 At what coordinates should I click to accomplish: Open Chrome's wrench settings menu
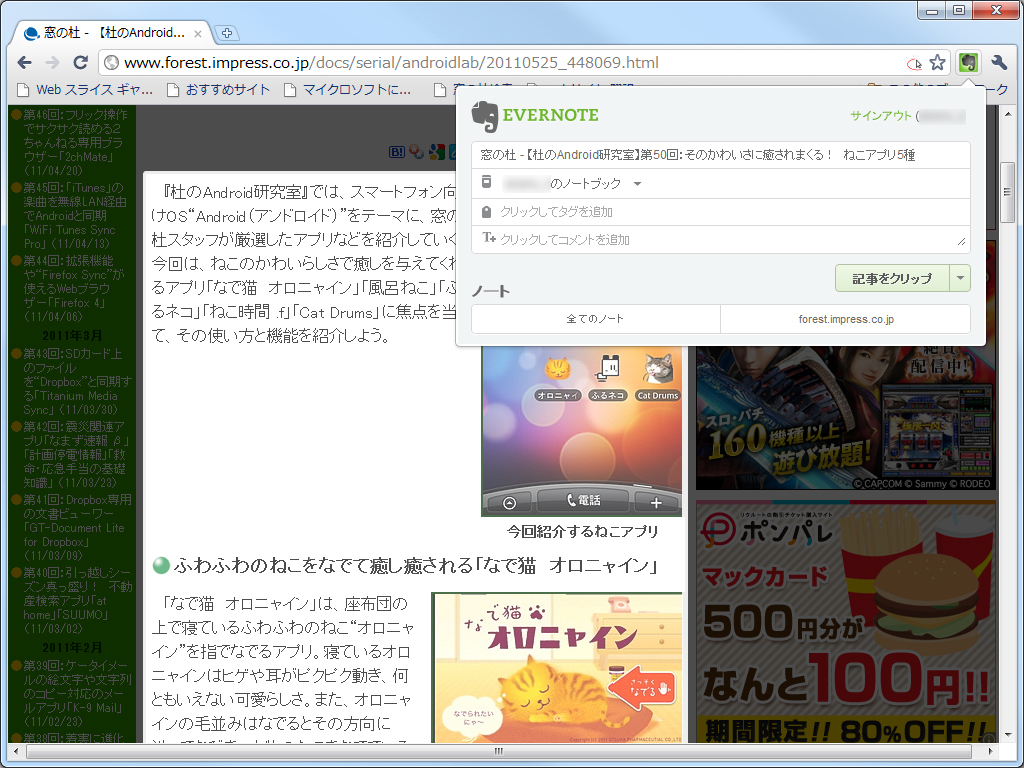998,61
